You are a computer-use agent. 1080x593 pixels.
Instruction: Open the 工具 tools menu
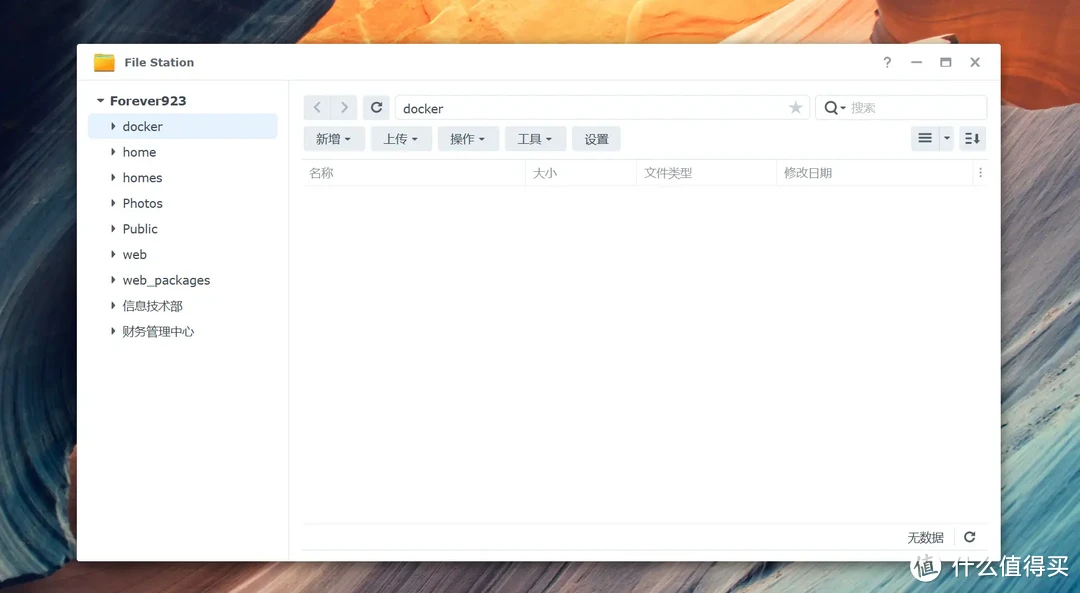tap(534, 138)
